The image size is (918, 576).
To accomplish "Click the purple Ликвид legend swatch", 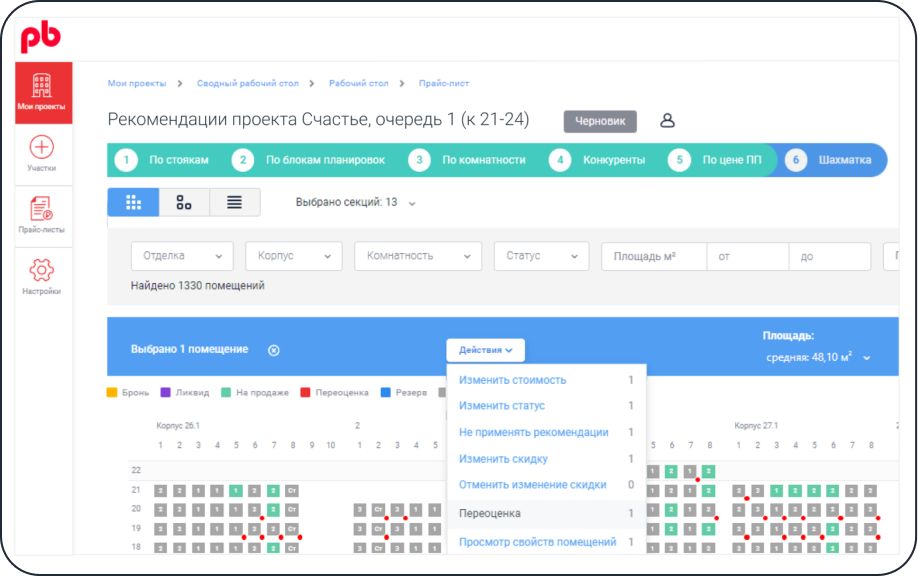I will pos(166,392).
